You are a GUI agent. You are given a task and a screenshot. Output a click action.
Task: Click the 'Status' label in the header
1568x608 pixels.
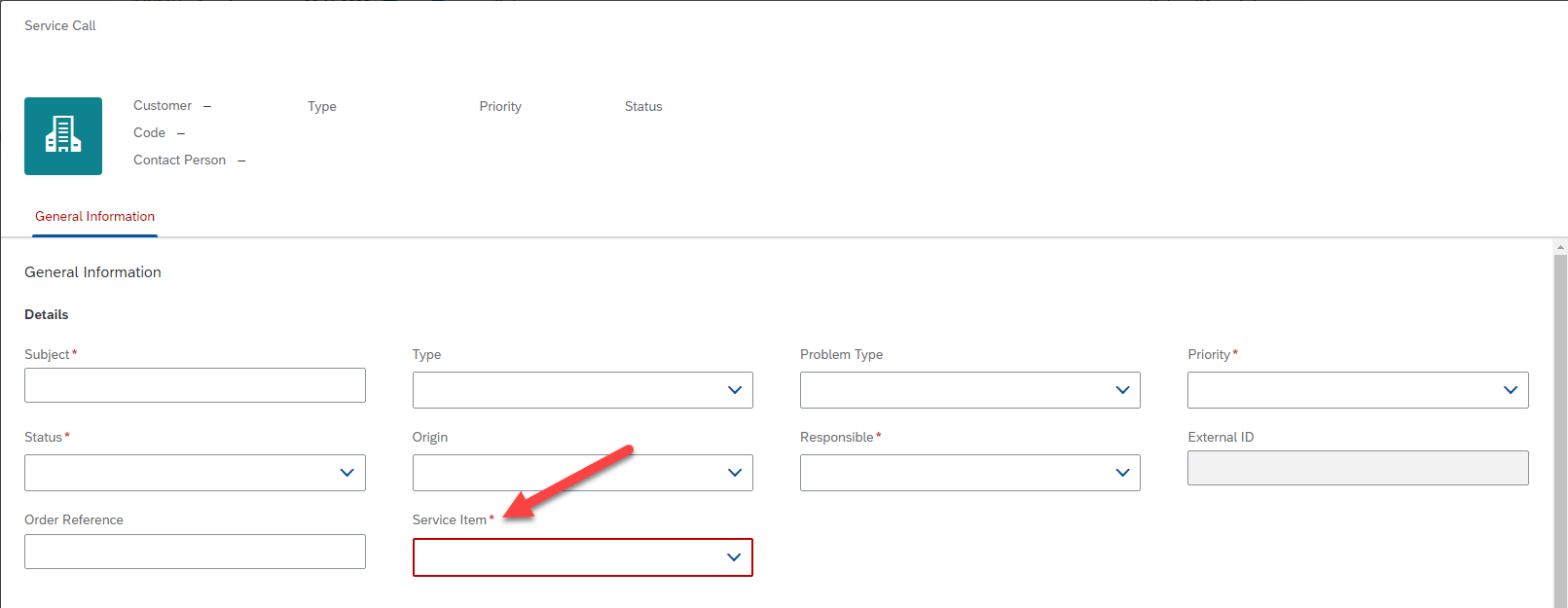tap(643, 106)
